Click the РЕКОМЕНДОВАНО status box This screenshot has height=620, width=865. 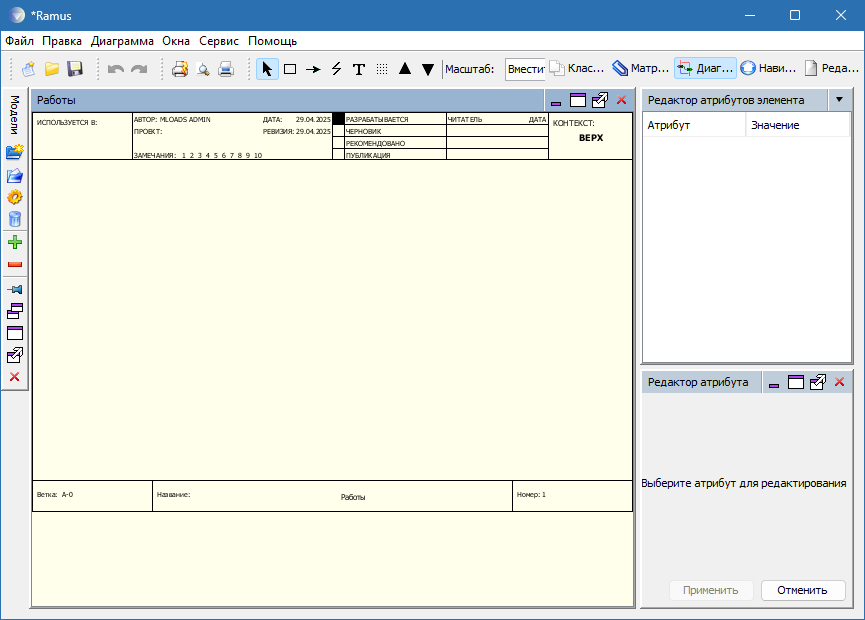coord(339,143)
